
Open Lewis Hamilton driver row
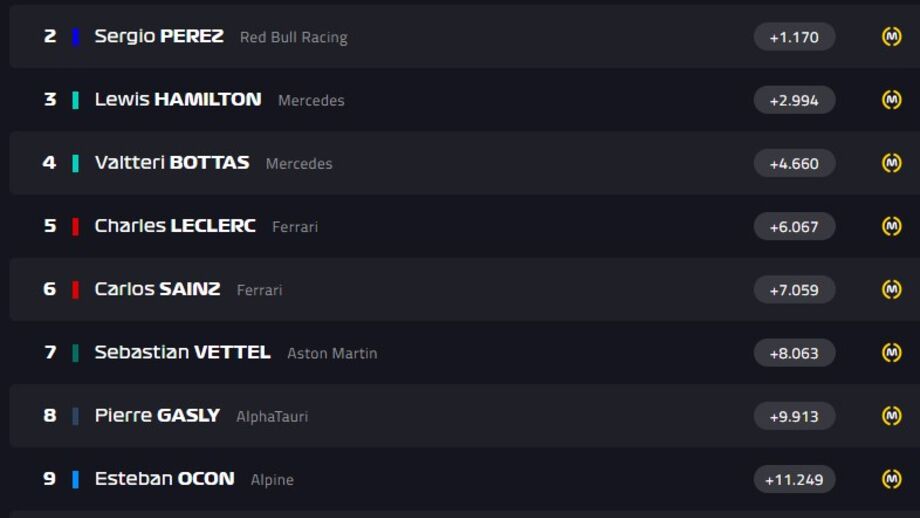click(x=465, y=100)
